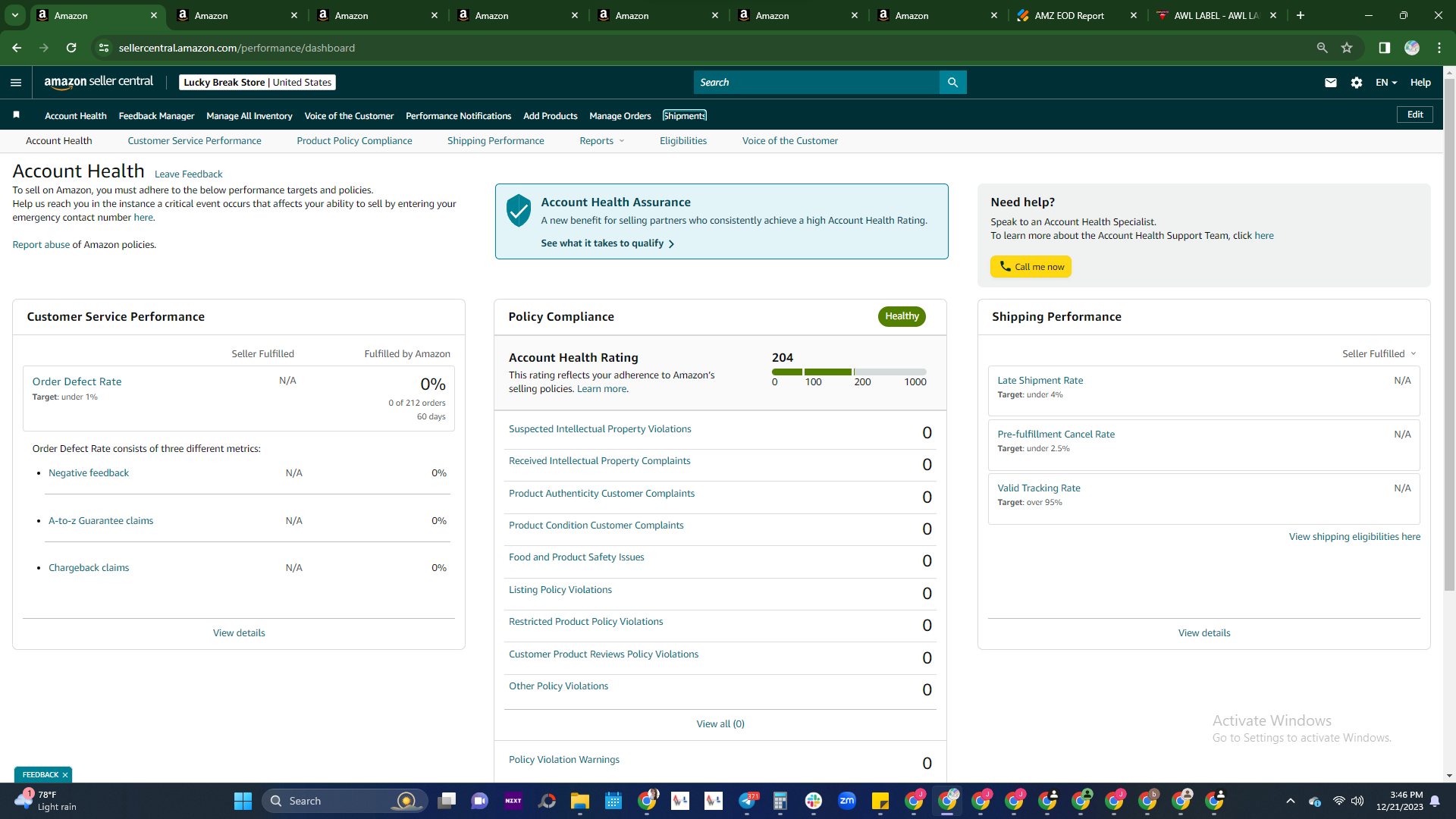The image size is (1456, 819).
Task: Click the Healthy status badge
Action: click(x=902, y=316)
